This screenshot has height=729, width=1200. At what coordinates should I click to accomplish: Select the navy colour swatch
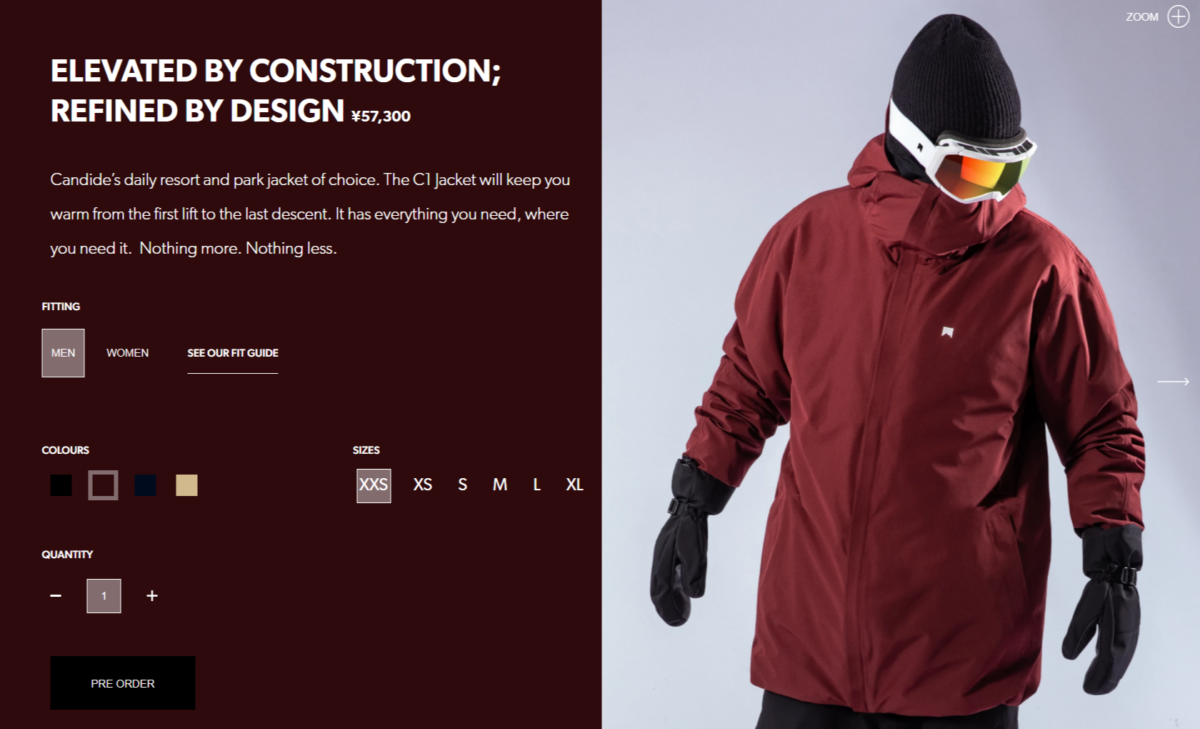[x=146, y=485]
